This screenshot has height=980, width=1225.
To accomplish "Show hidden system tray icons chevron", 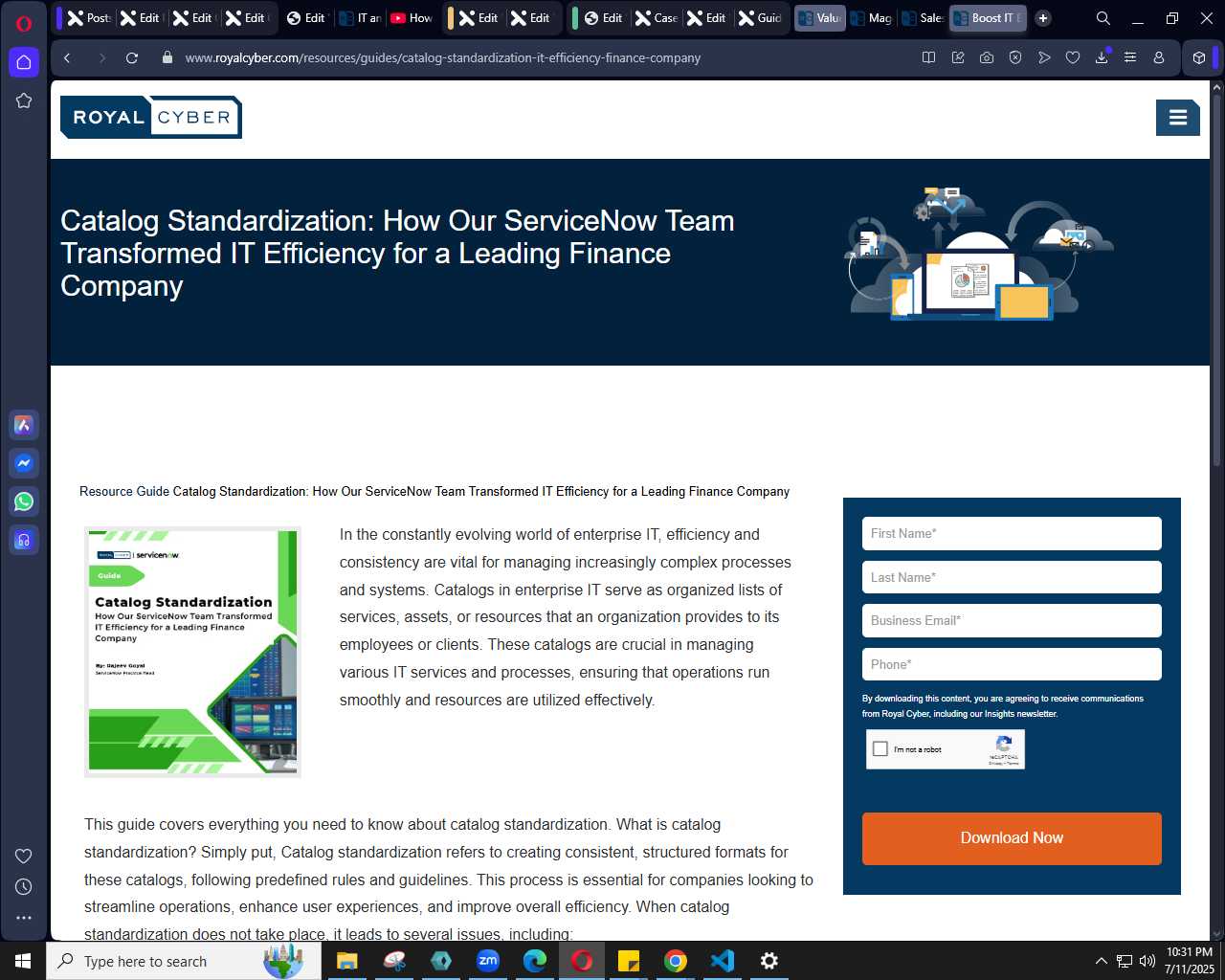I will [1101, 961].
